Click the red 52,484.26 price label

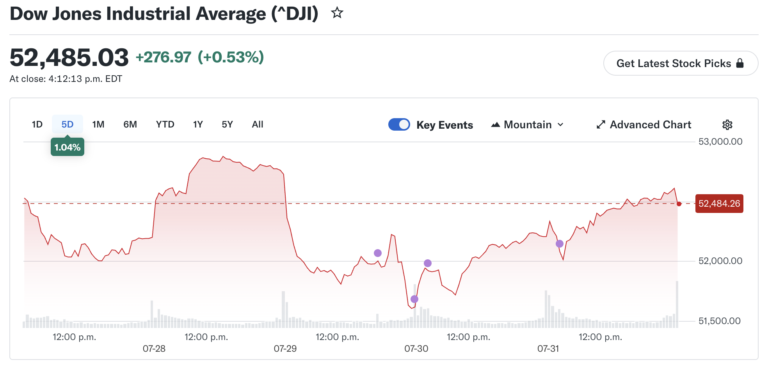pos(719,203)
